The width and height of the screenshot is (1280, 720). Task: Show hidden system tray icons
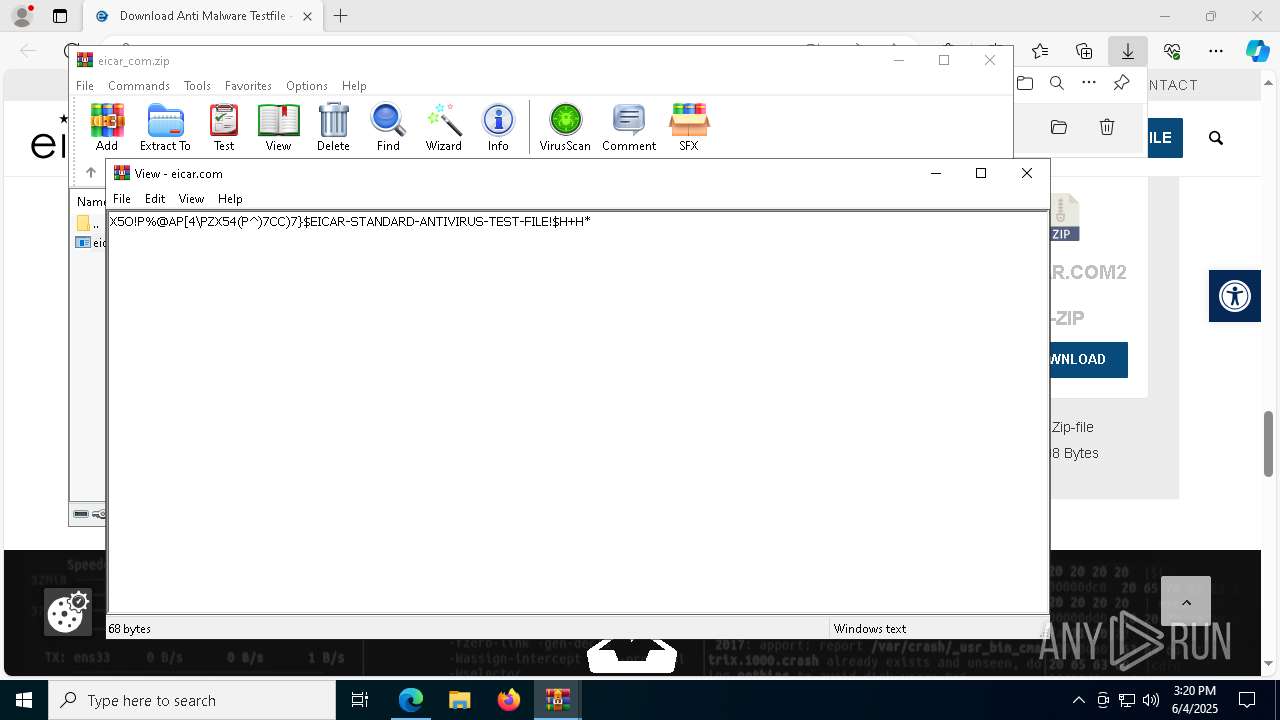point(1078,700)
